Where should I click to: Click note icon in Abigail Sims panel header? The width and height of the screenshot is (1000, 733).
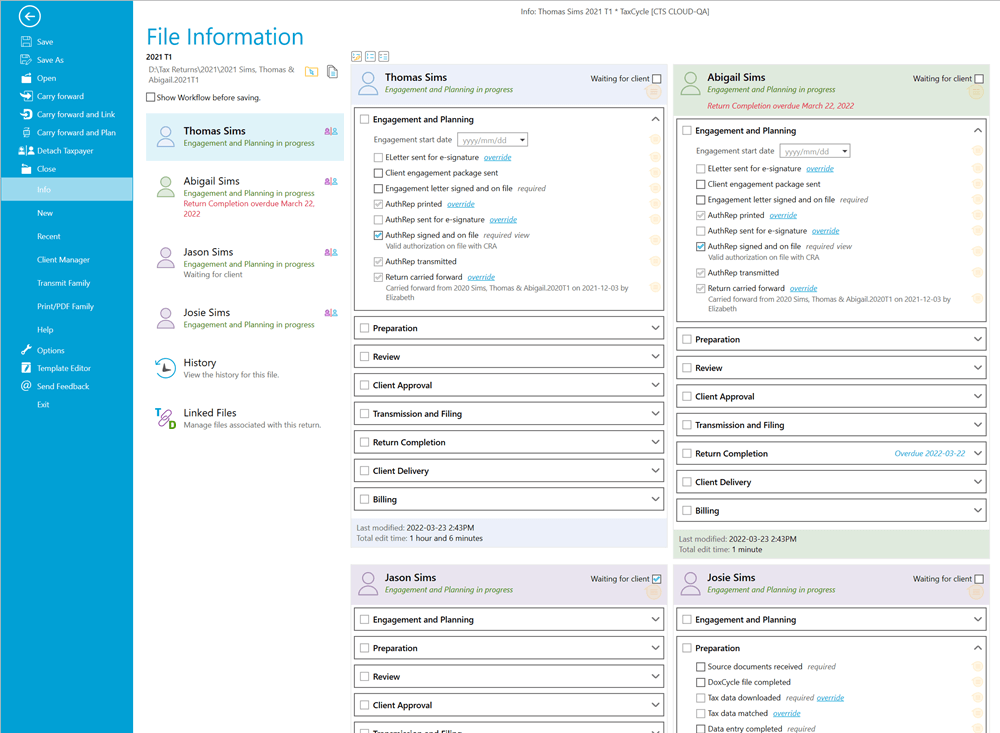976,93
